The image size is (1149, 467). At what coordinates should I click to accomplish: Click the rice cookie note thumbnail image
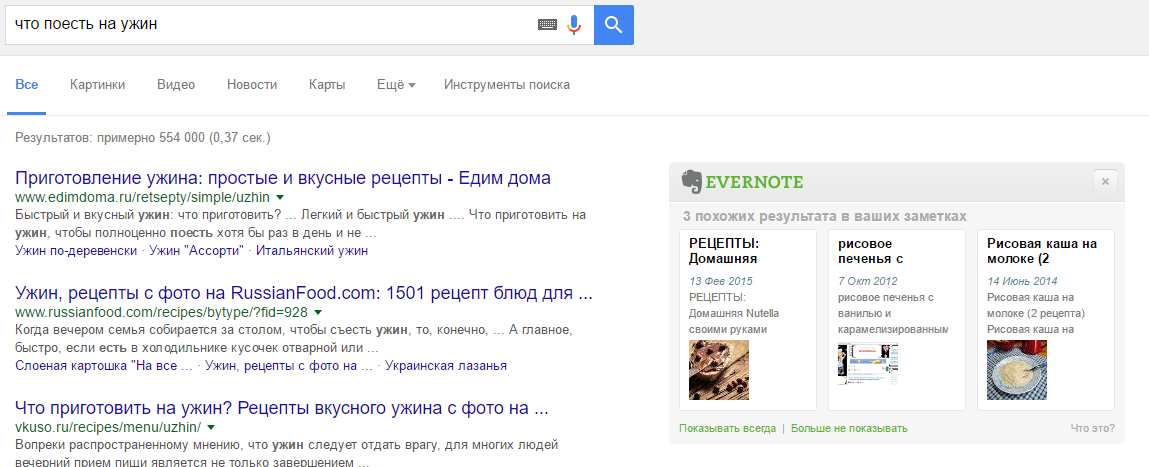(x=868, y=364)
